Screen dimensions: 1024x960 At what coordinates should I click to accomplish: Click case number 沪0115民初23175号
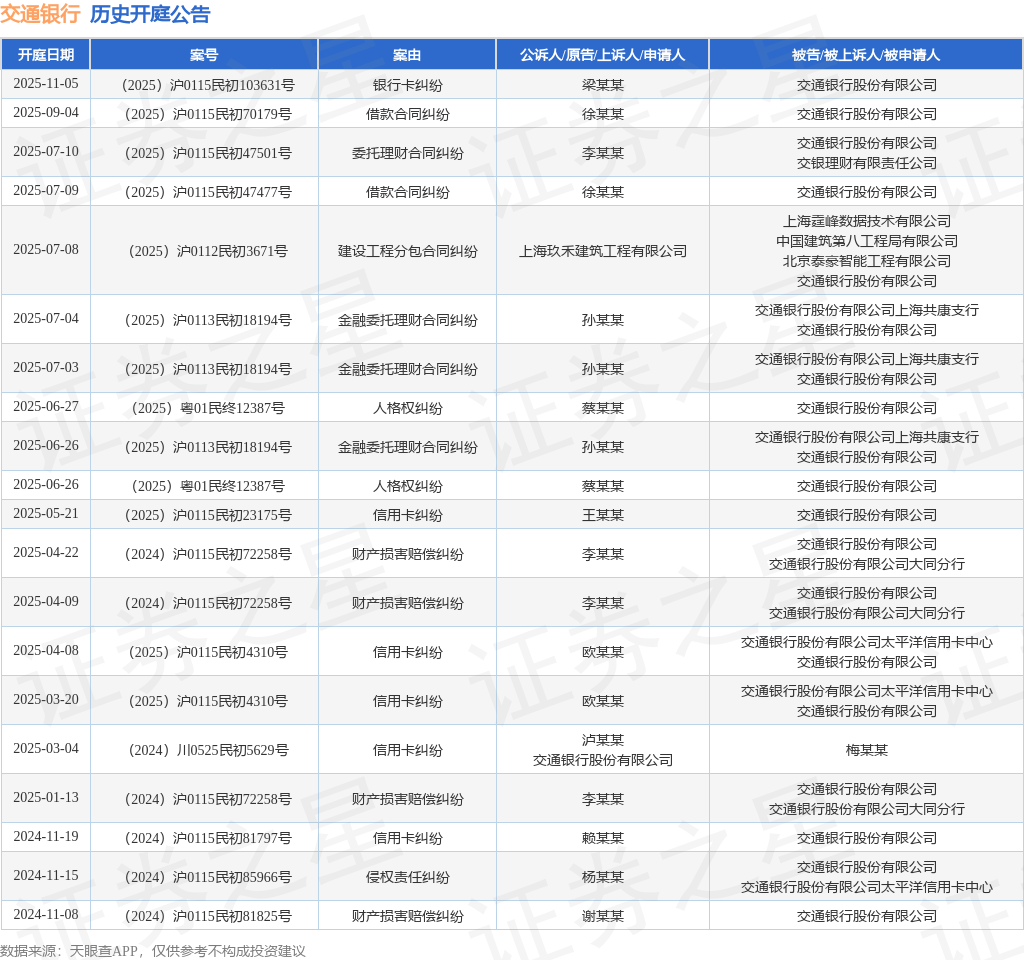[208, 515]
